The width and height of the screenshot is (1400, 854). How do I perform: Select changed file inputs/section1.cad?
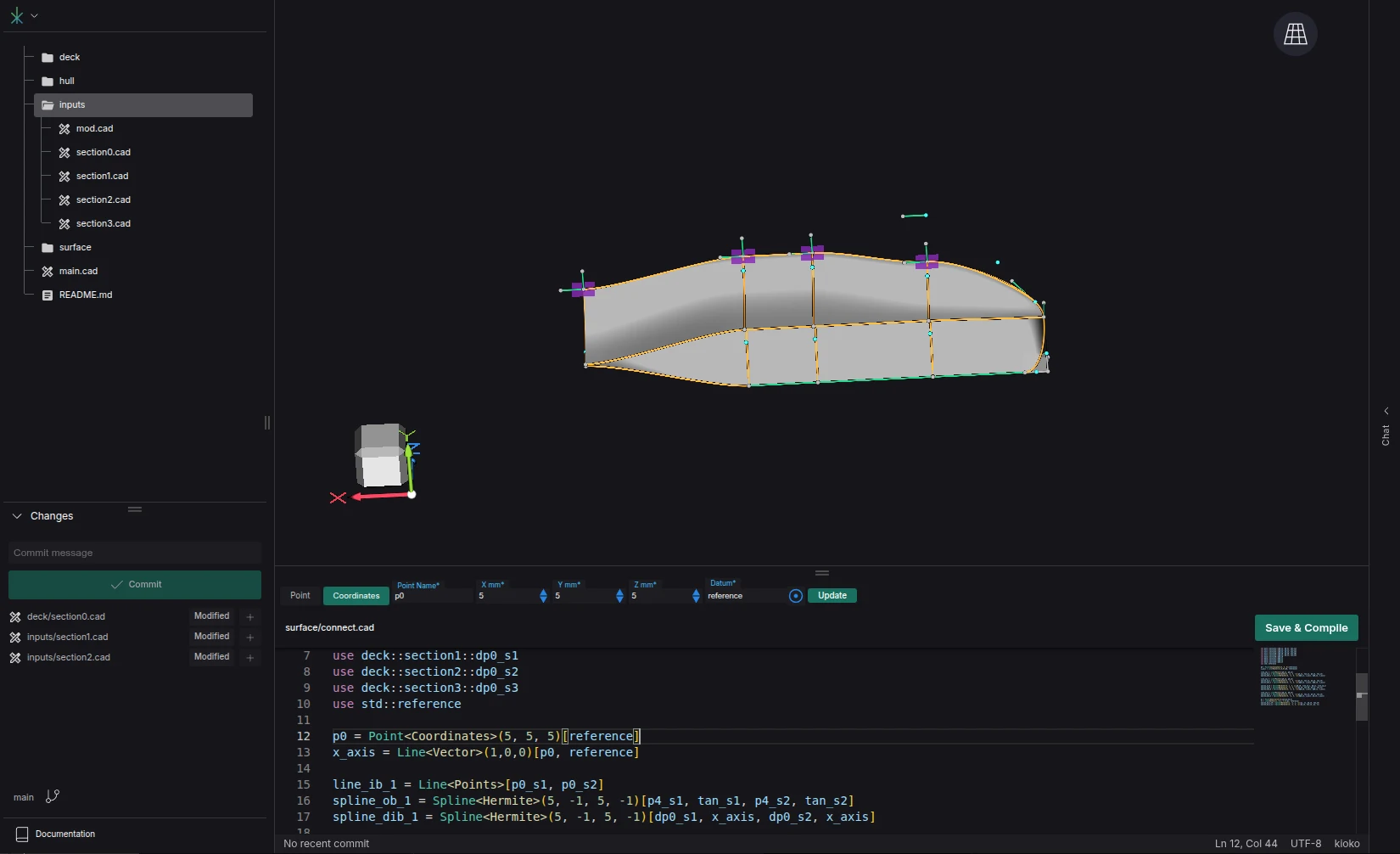coord(67,638)
